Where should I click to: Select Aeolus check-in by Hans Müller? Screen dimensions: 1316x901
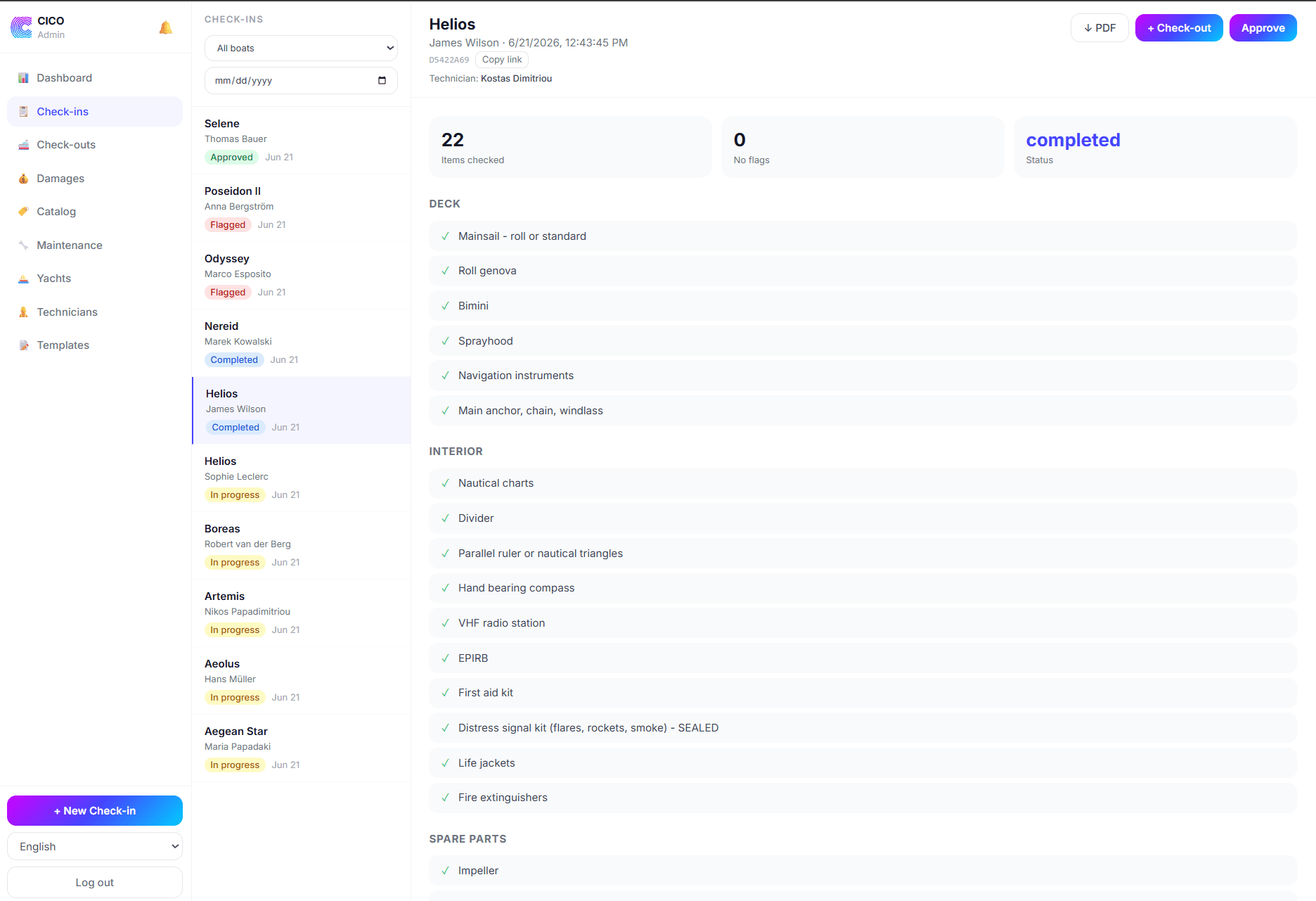[301, 681]
